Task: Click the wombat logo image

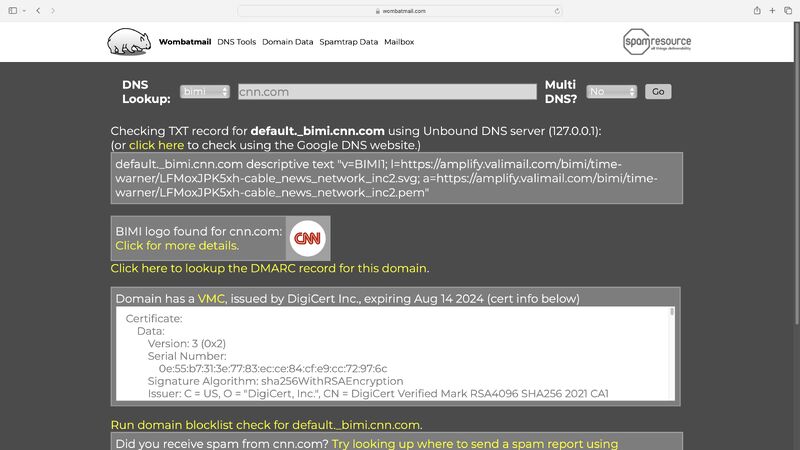Action: point(129,42)
